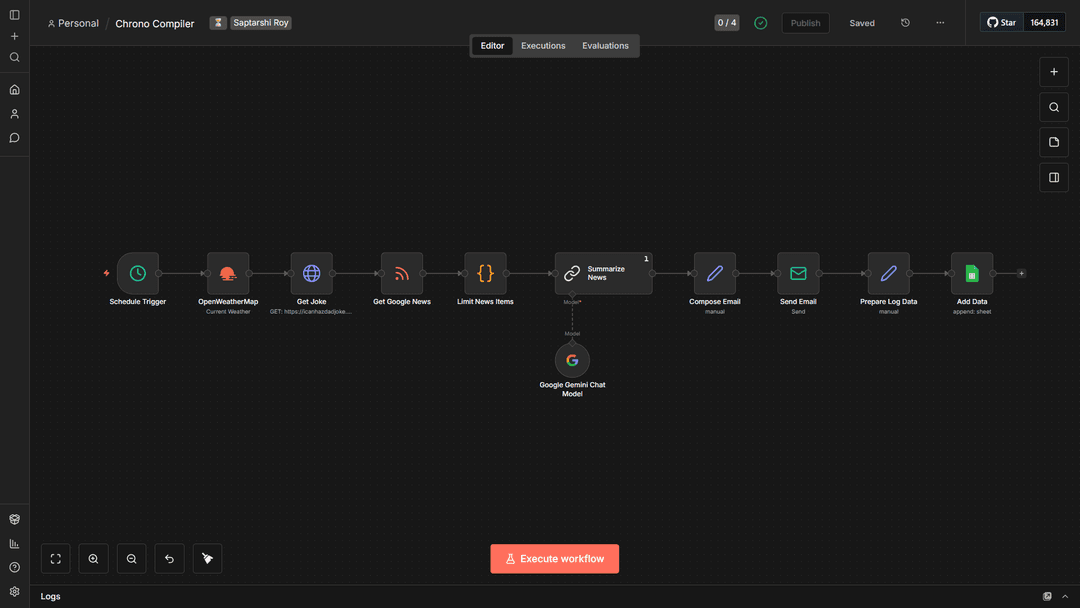Select the Schedule Trigger node
This screenshot has height=608, width=1080.
pyautogui.click(x=137, y=273)
